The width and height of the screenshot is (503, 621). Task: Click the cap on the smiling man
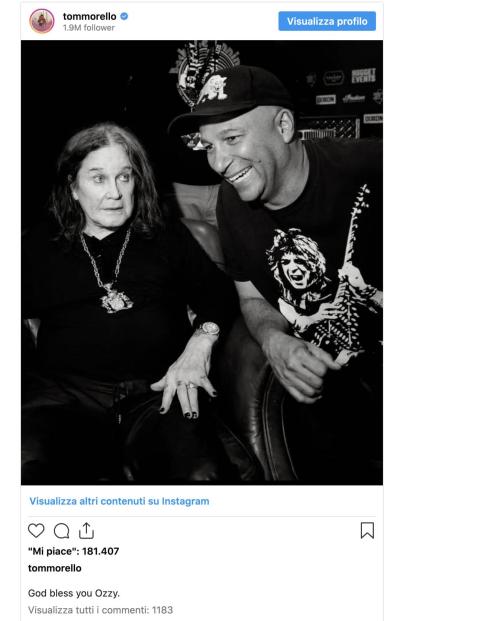coord(232,99)
